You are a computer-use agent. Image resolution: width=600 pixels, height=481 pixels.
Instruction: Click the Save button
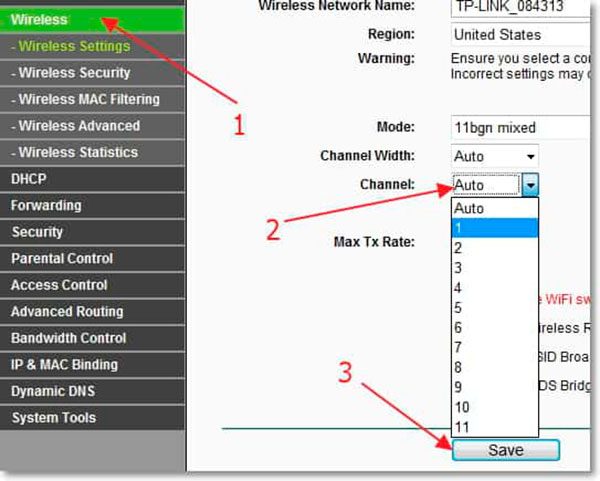point(505,450)
